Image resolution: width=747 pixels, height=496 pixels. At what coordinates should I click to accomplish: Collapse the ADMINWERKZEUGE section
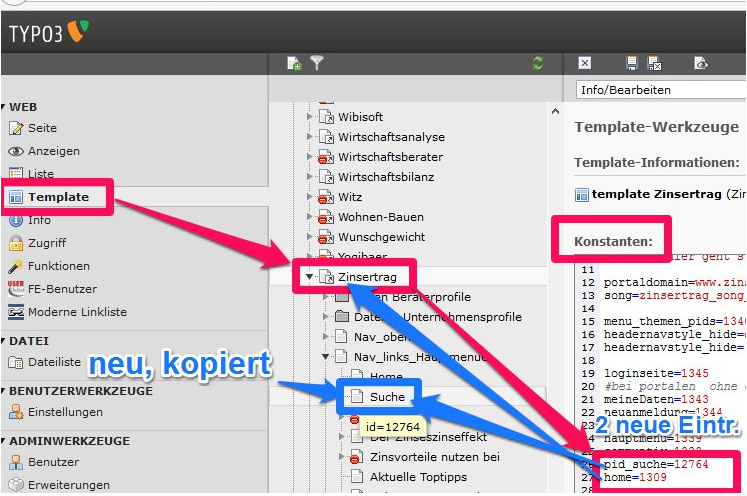pos(69,440)
